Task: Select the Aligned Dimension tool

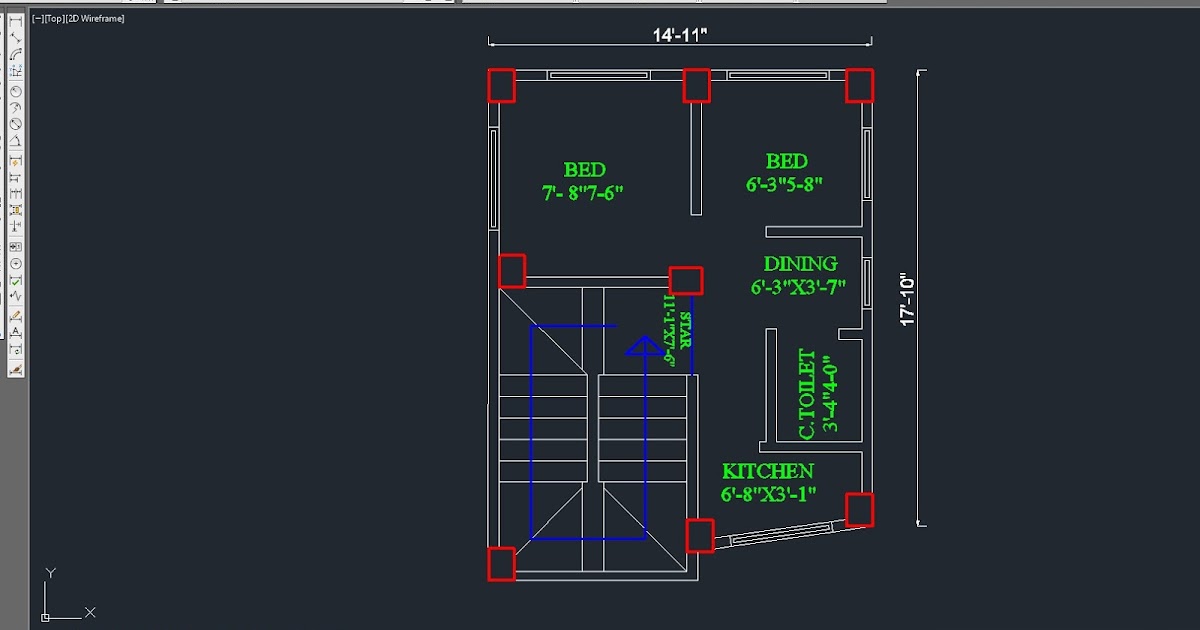Action: click(x=14, y=38)
